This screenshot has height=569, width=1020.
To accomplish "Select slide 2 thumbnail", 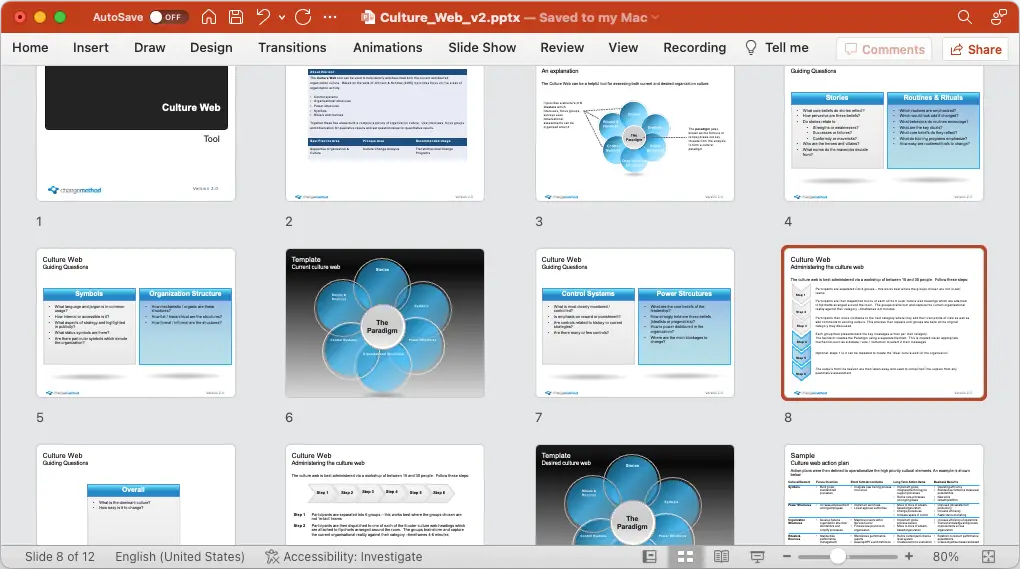I will click(x=384, y=133).
